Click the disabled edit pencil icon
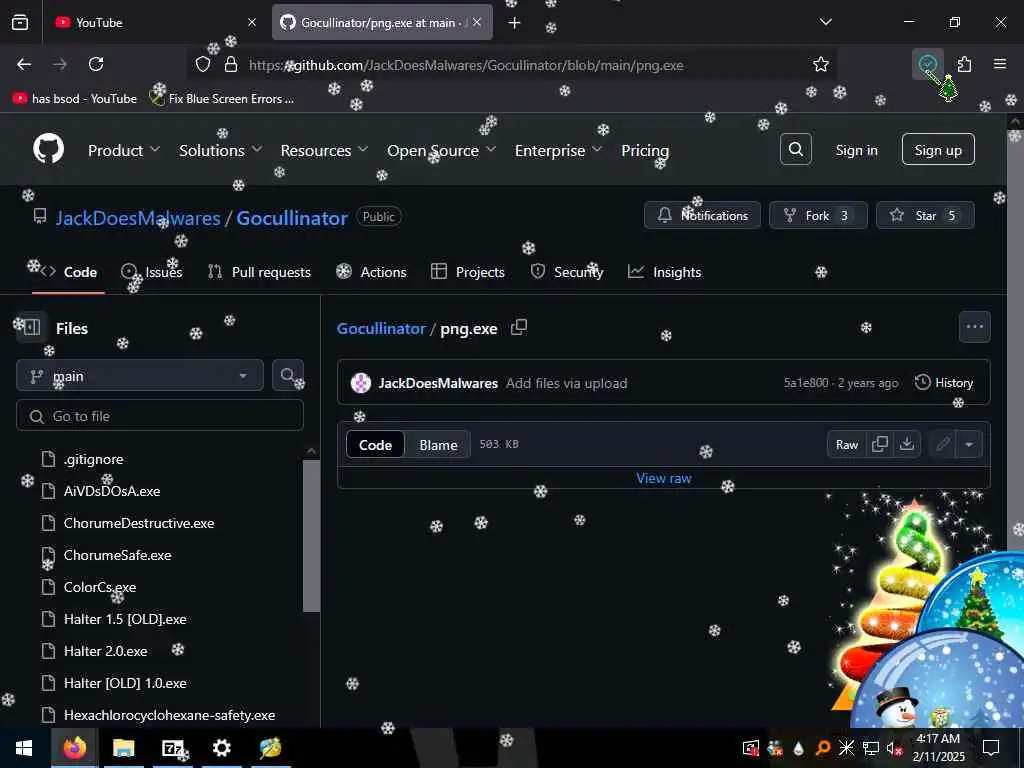Screen dimensions: 1024x768 tap(942, 445)
